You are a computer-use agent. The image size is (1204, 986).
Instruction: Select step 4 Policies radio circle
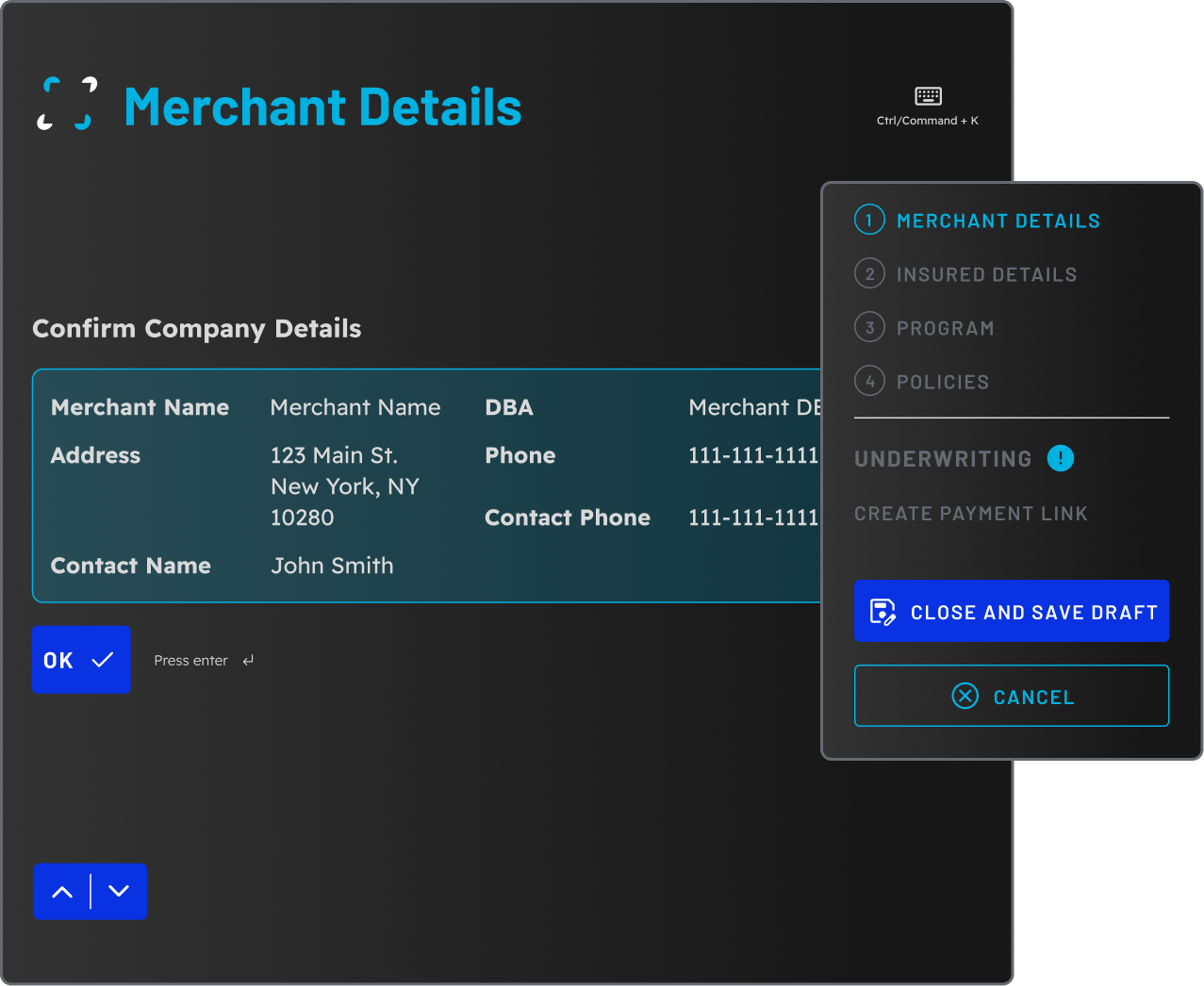868,380
